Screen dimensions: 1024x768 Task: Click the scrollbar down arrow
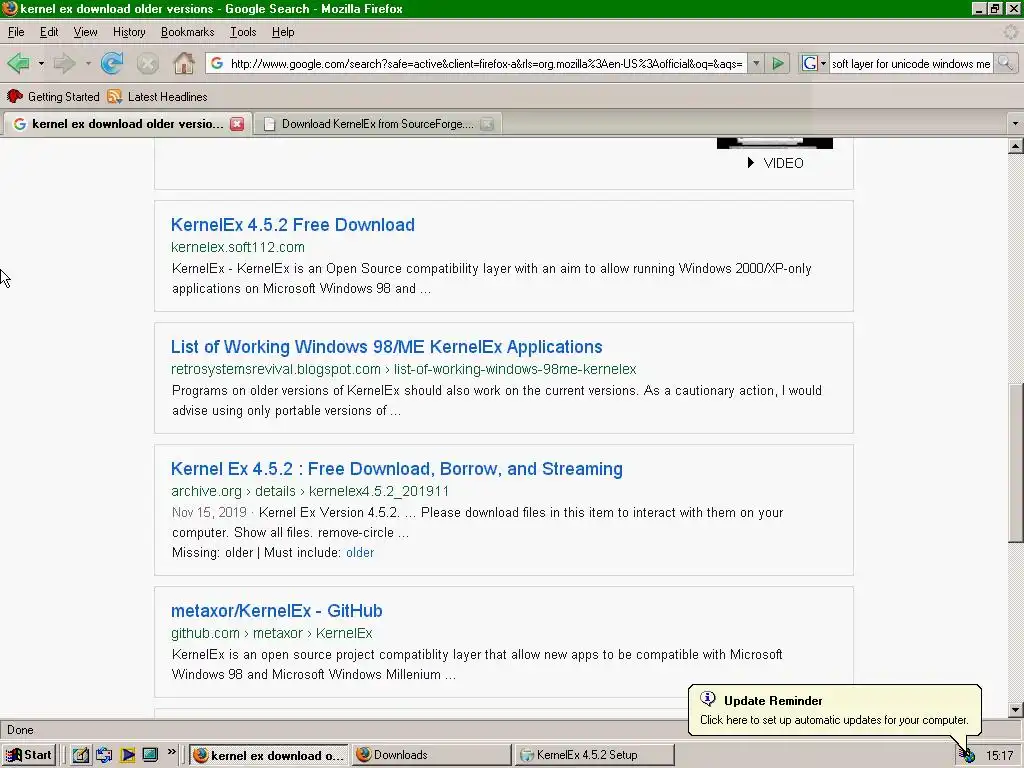1015,710
